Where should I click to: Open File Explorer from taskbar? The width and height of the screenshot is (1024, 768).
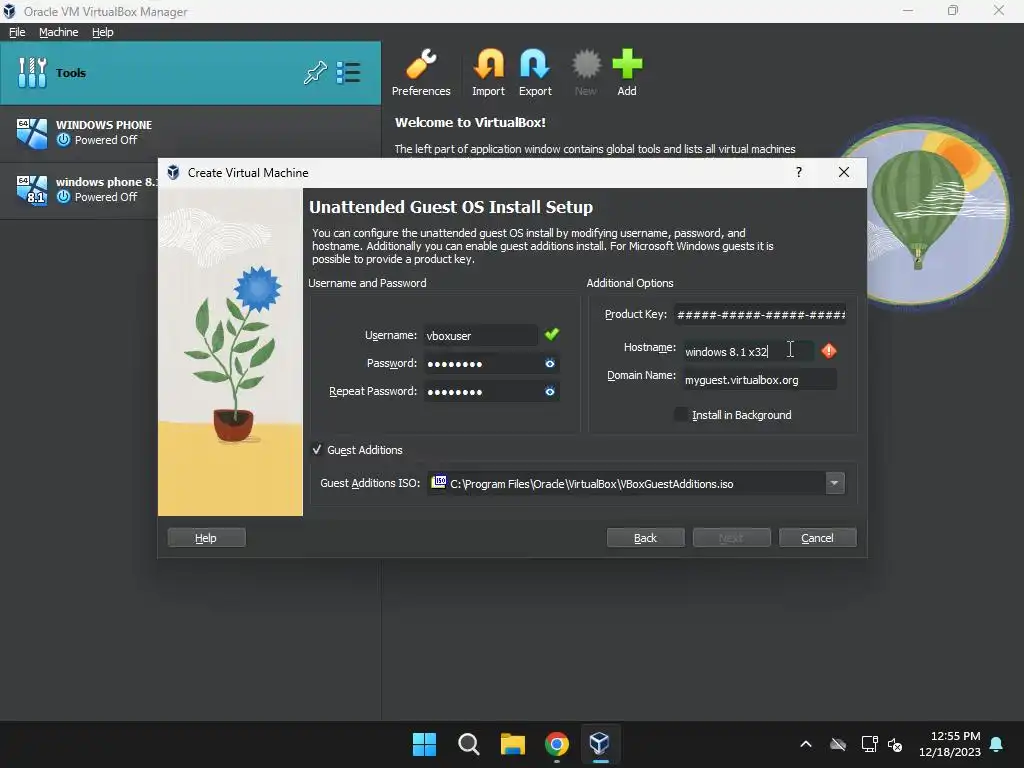tap(513, 744)
